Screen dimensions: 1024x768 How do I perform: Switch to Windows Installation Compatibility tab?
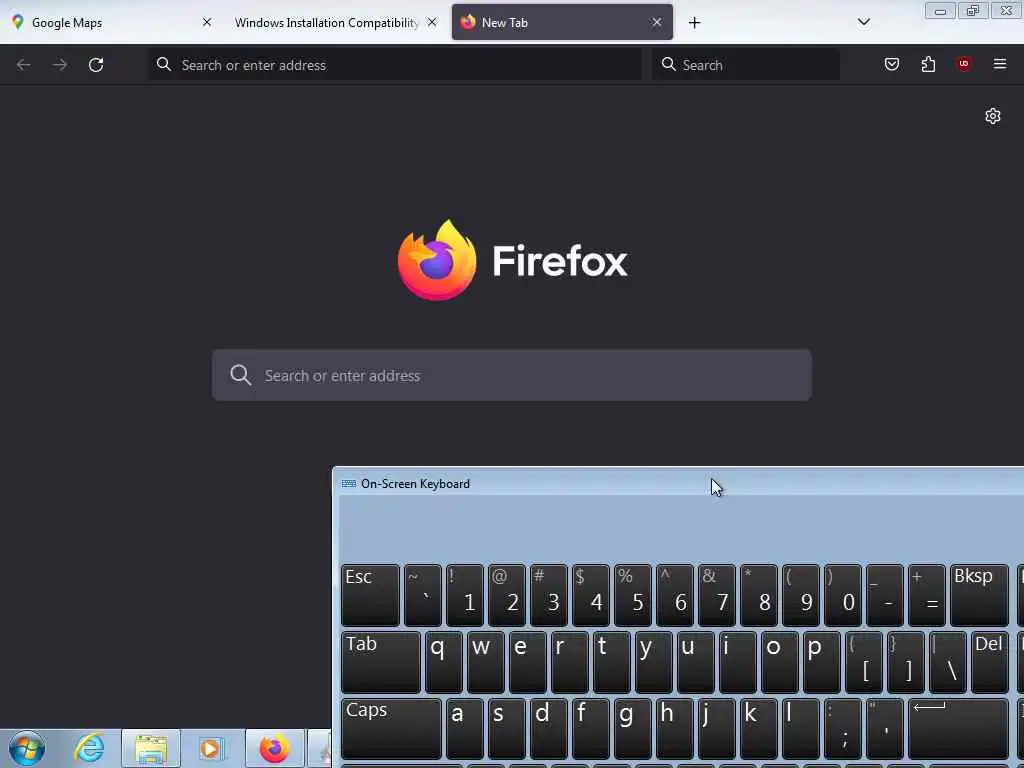tap(336, 22)
